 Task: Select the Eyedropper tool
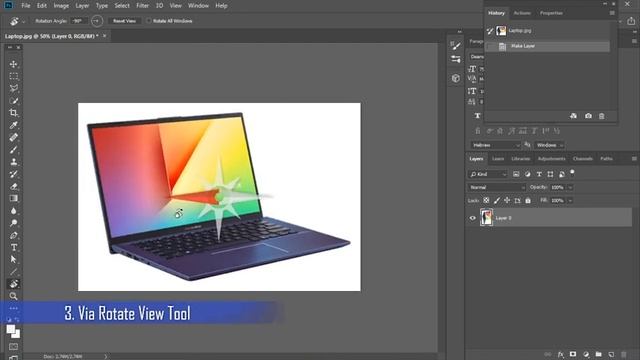[x=13, y=125]
